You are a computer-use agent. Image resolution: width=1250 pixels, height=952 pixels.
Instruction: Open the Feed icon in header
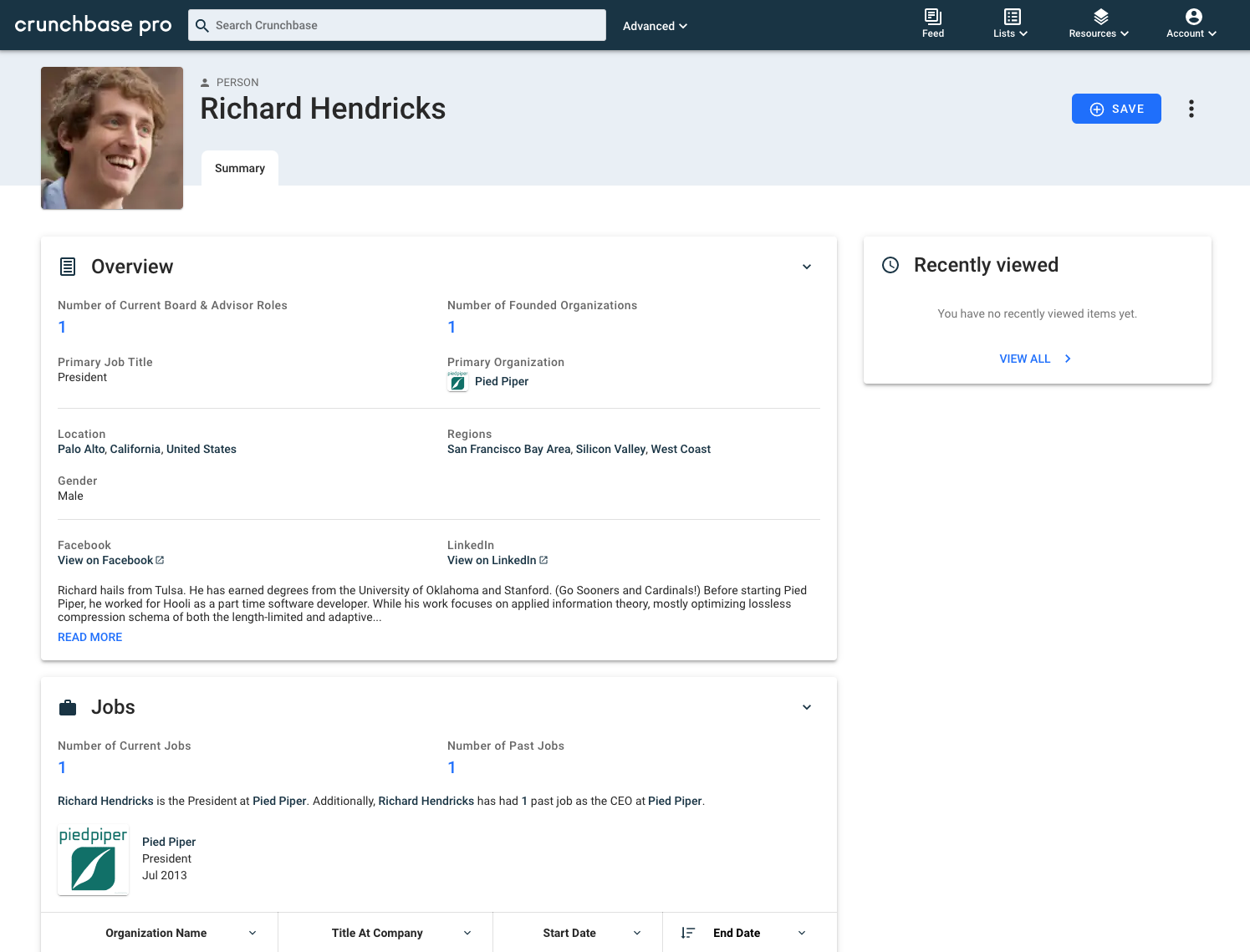pos(933,17)
